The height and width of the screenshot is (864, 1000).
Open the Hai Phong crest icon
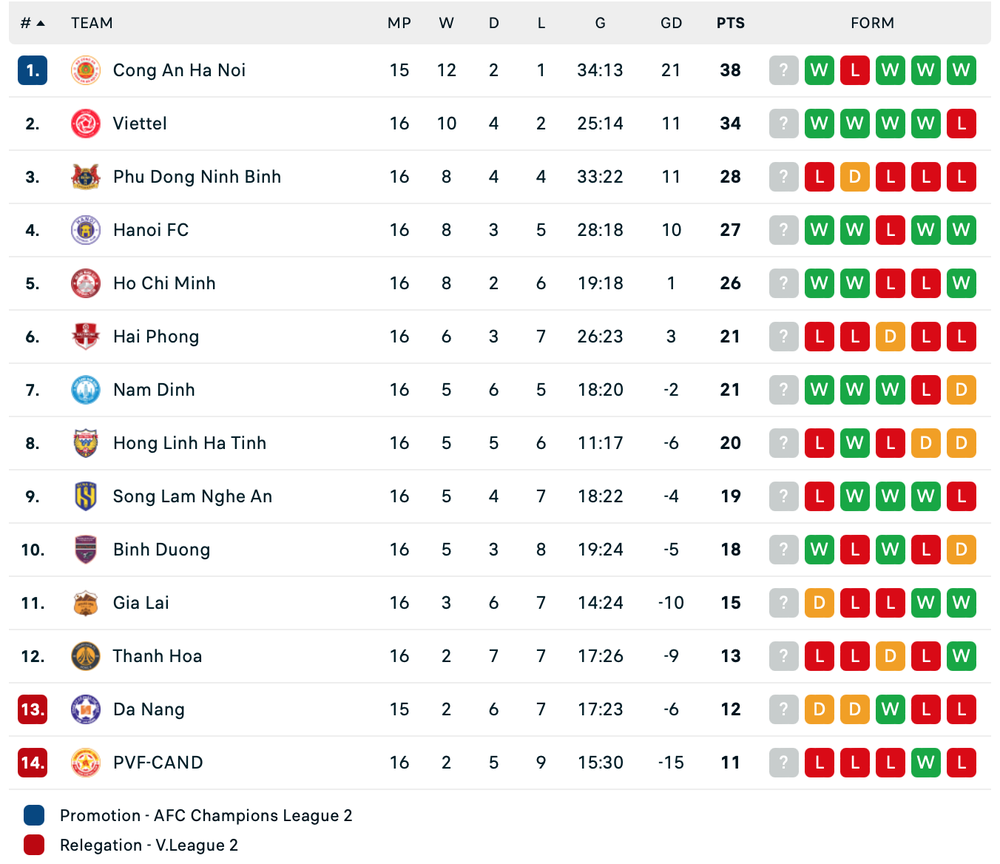point(86,336)
